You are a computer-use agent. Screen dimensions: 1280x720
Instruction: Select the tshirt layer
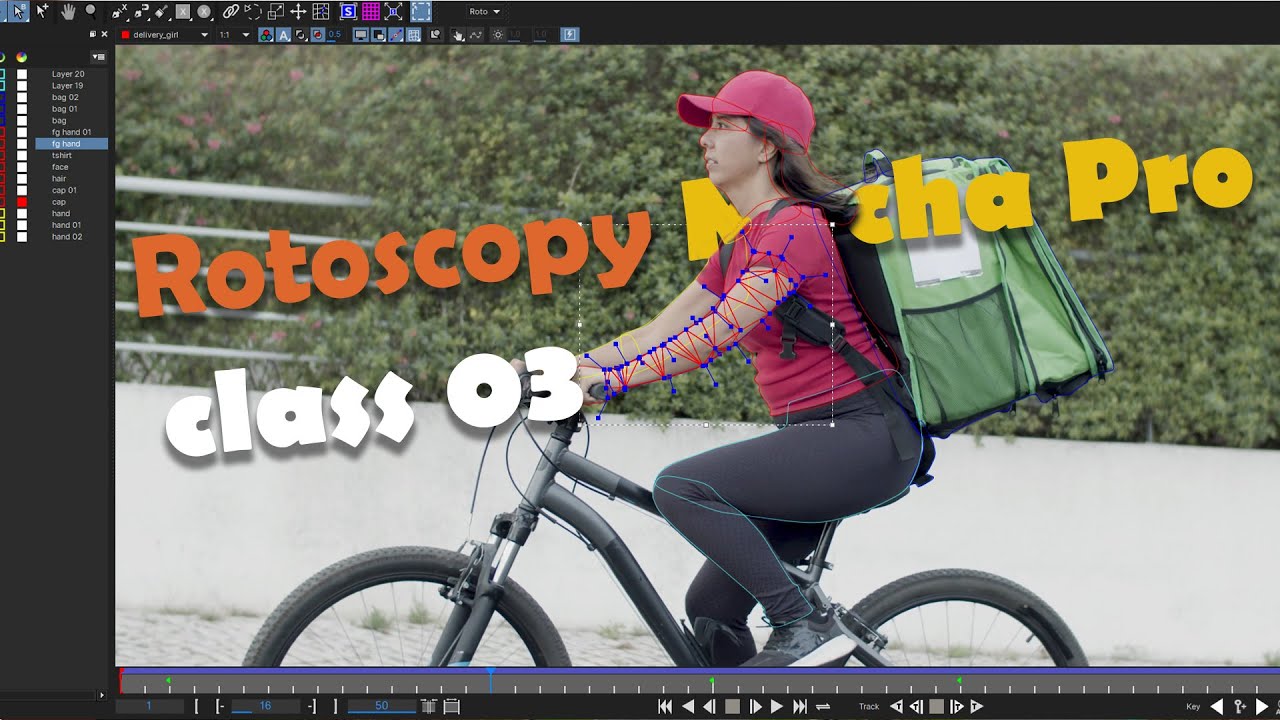click(x=62, y=155)
